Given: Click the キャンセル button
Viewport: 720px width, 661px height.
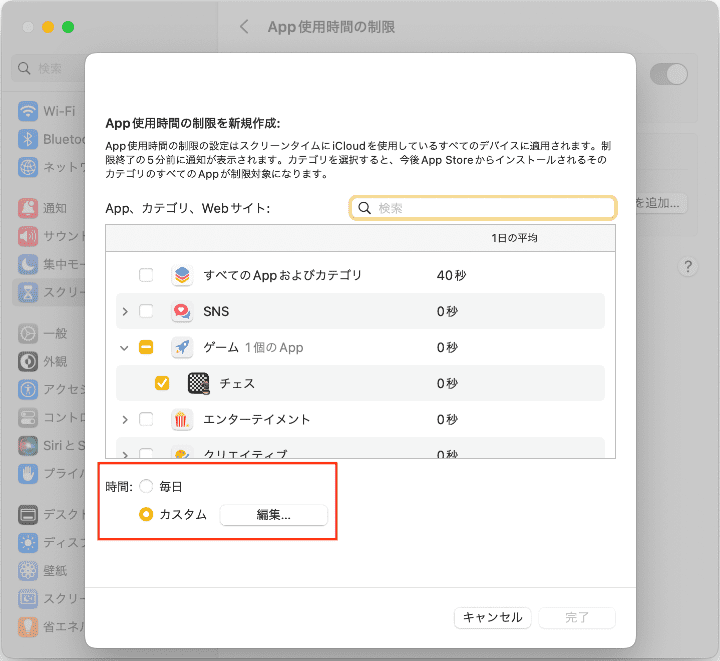Looking at the screenshot, I should pos(492,617).
